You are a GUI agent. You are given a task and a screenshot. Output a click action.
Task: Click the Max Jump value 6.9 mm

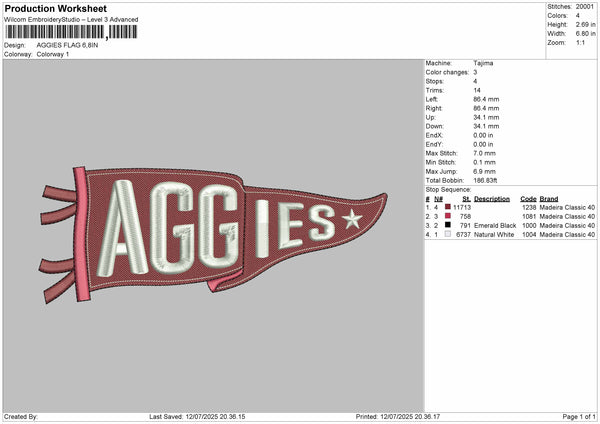coord(484,171)
